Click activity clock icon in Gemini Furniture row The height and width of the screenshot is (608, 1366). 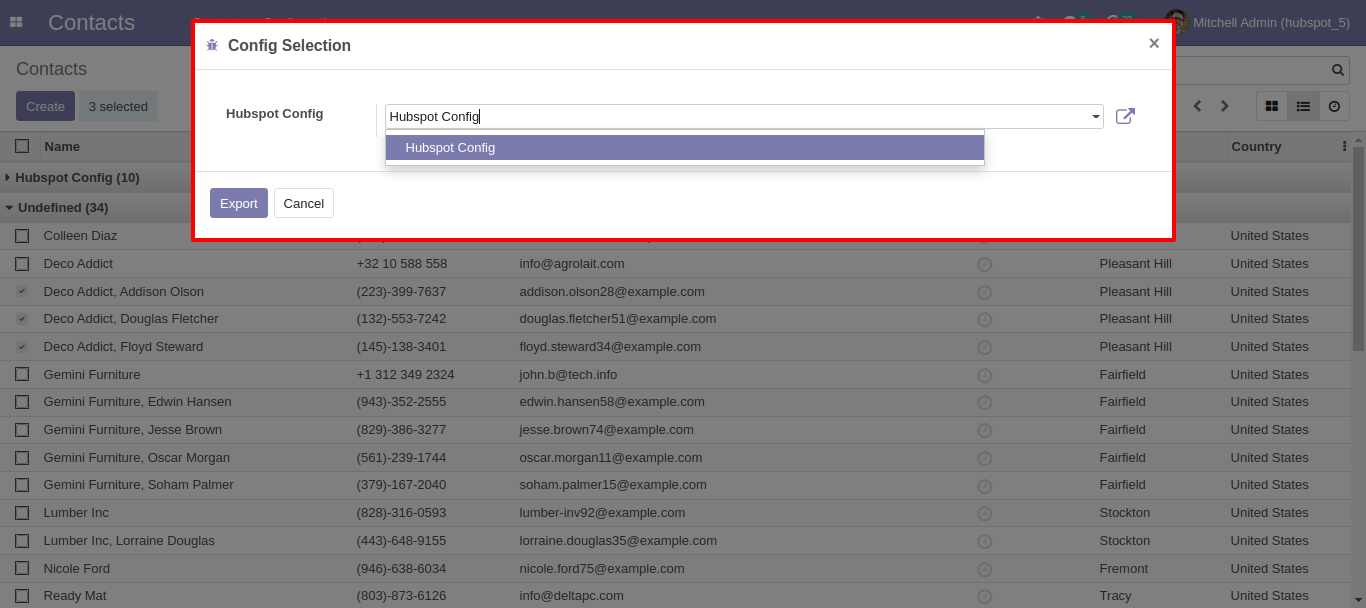pos(984,375)
